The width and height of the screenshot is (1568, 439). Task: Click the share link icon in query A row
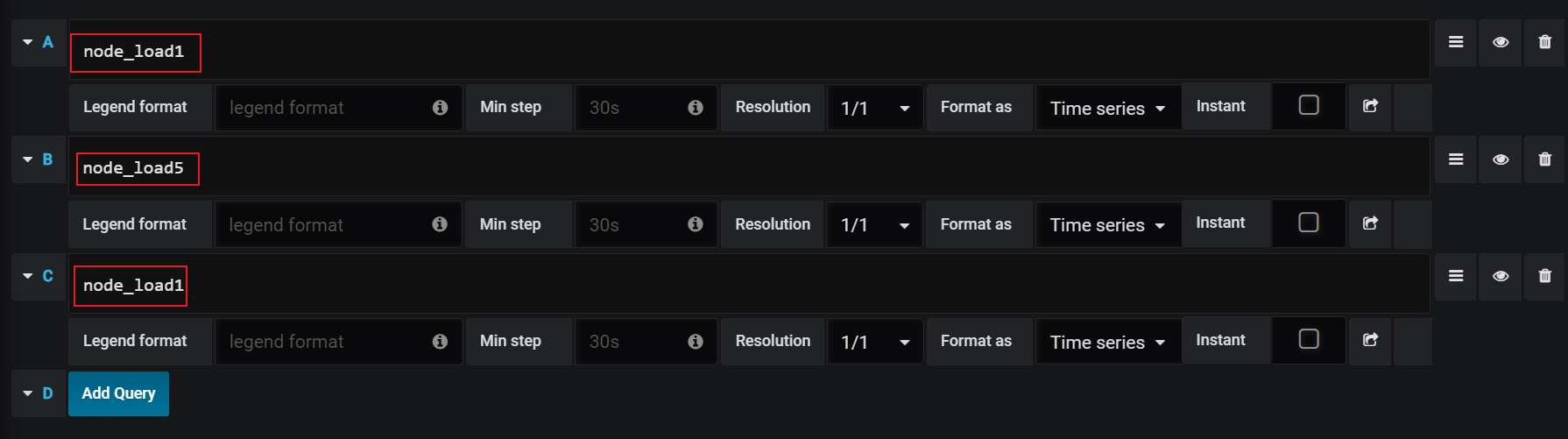(1371, 106)
